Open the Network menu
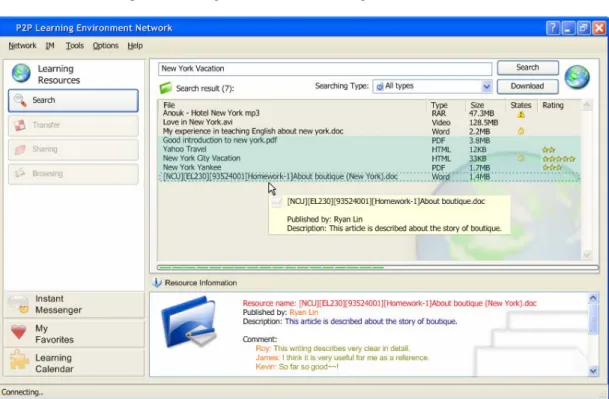 point(22,46)
